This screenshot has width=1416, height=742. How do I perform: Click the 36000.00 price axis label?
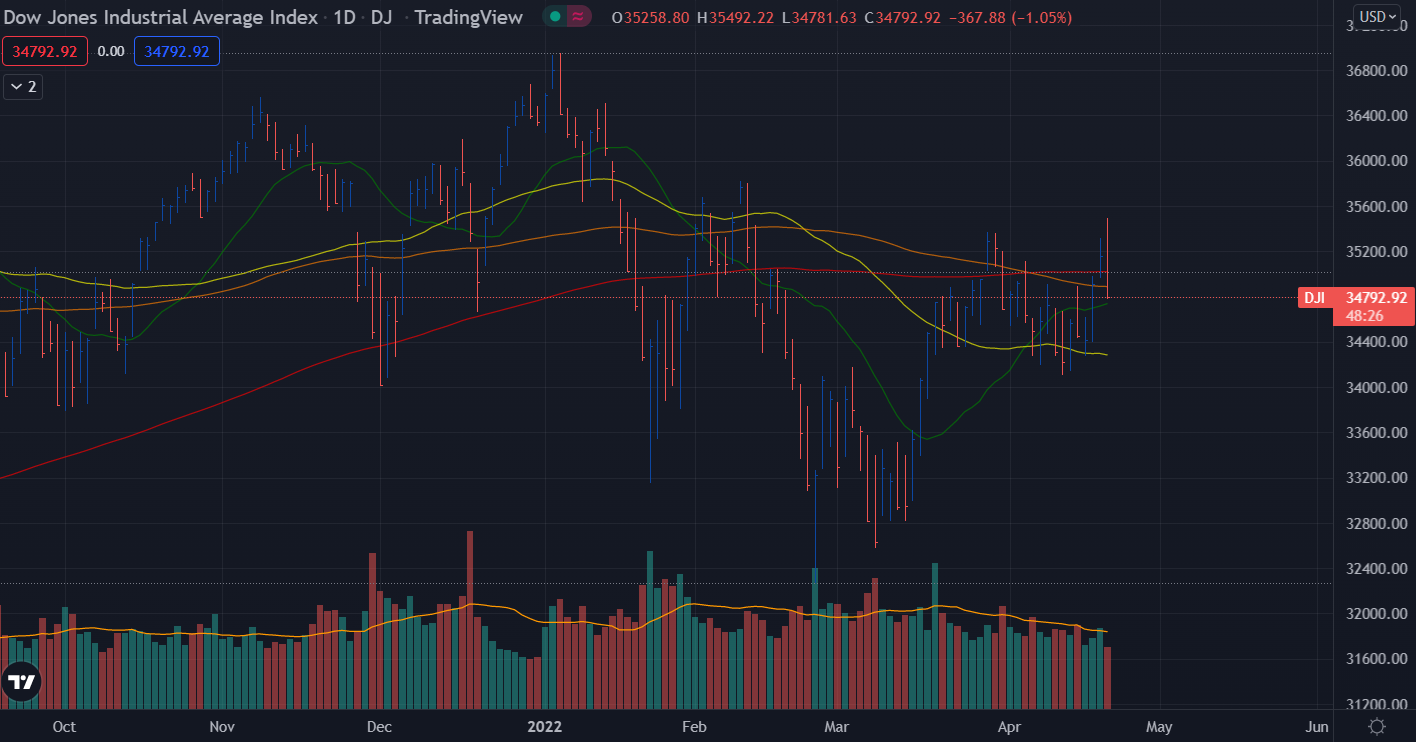click(1376, 161)
